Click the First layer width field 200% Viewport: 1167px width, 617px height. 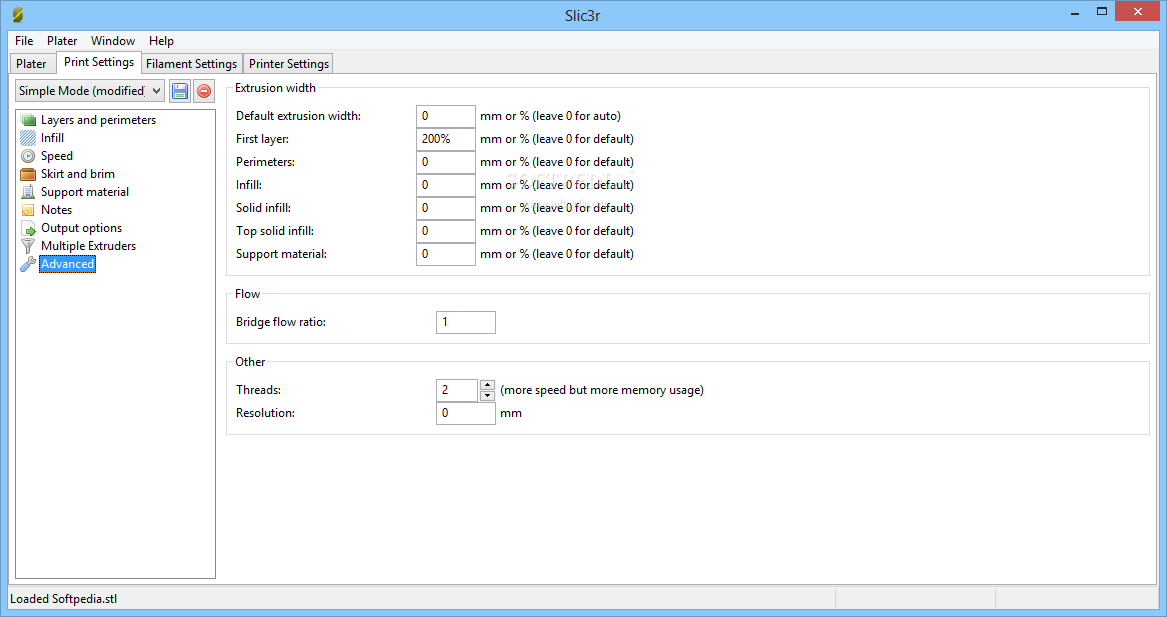pos(446,139)
